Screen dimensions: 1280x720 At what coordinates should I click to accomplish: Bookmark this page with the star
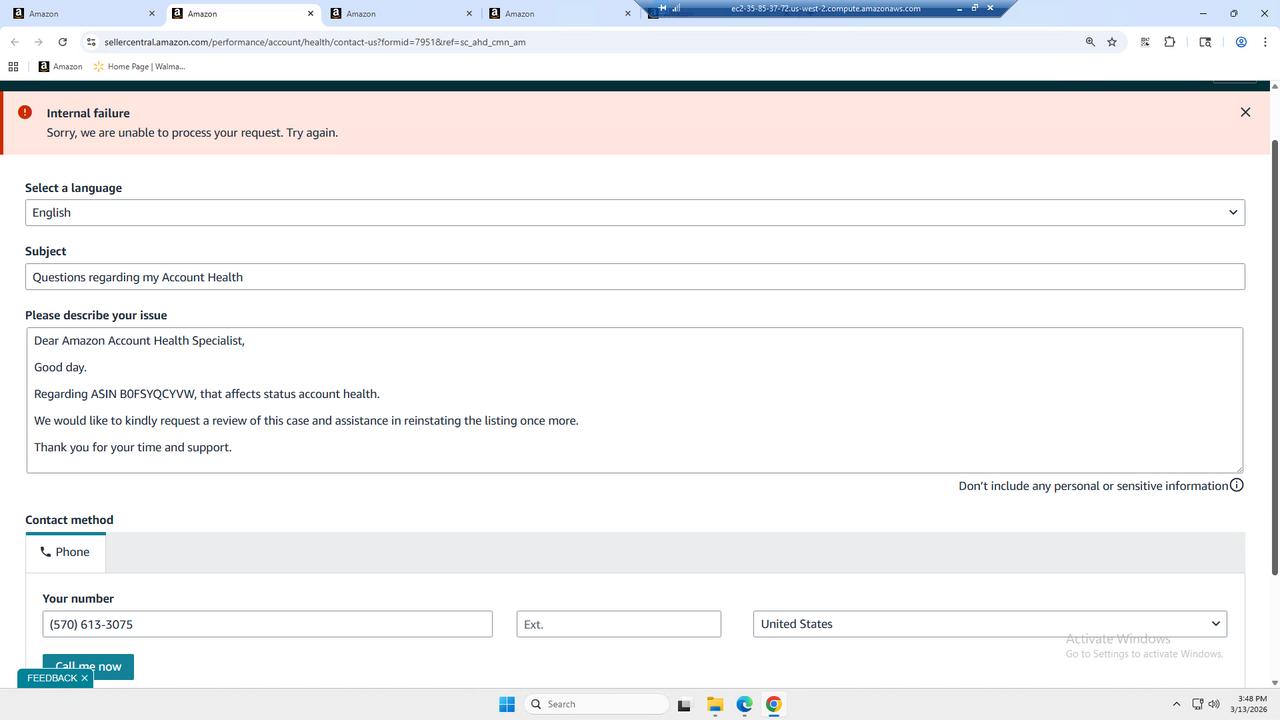(x=1112, y=42)
